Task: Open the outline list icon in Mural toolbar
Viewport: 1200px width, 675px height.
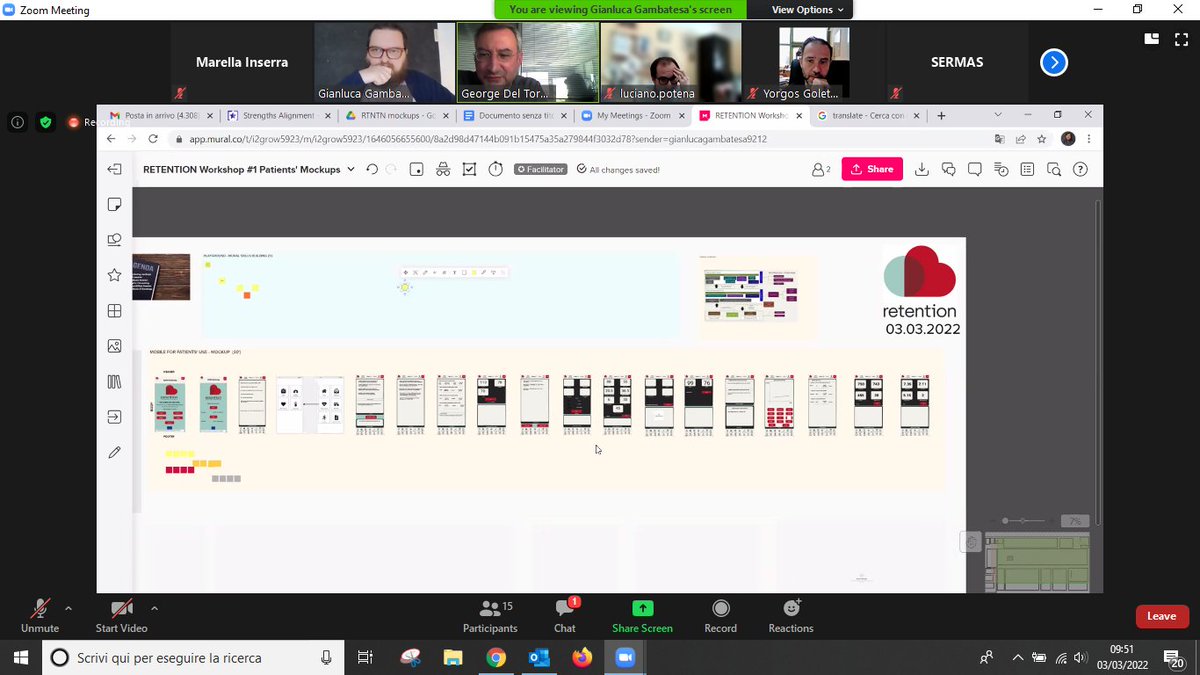Action: coord(1027,169)
